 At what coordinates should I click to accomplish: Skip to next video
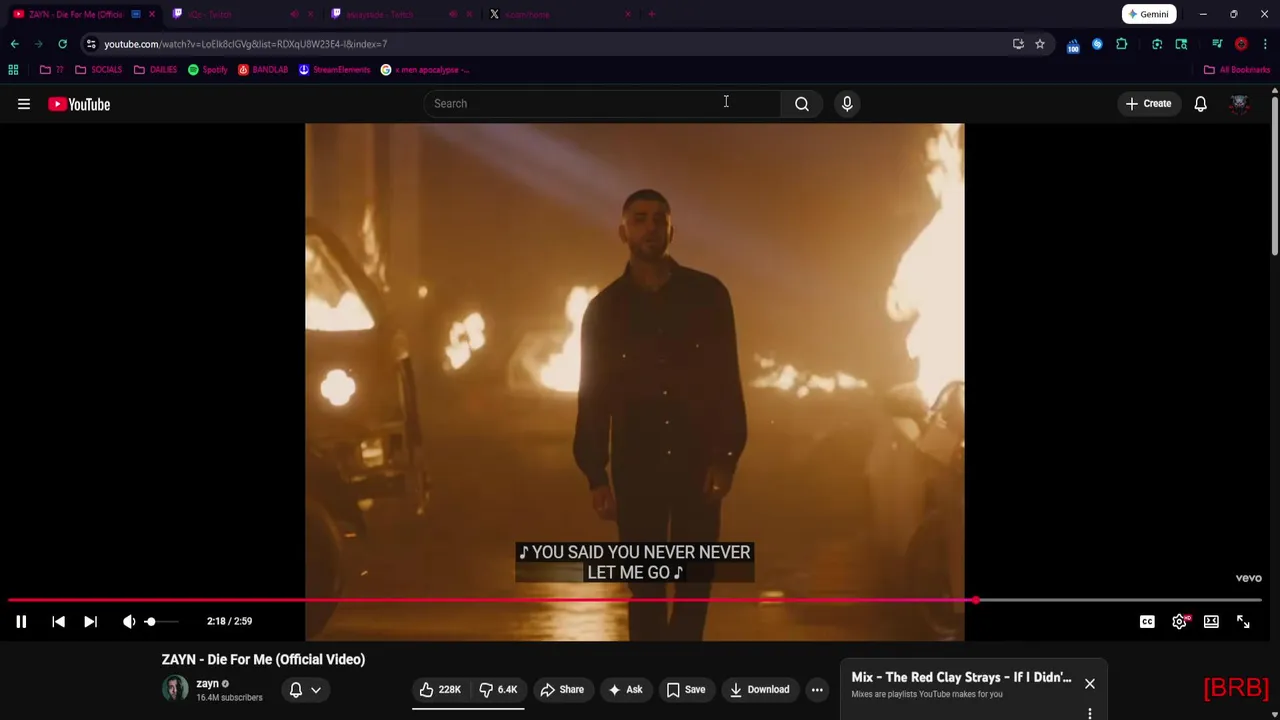coord(90,621)
